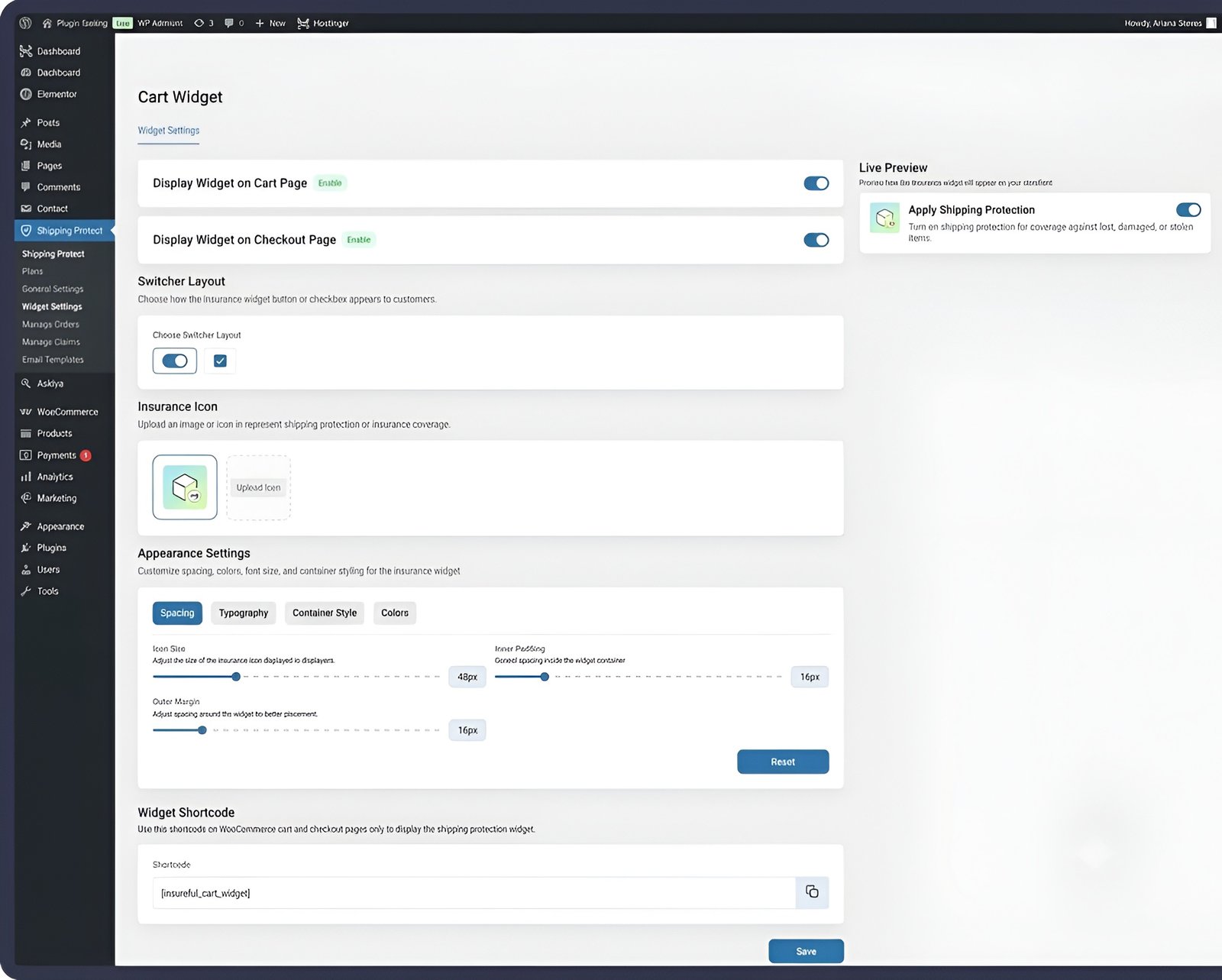Screen dimensions: 1222x980
Task: Open Manage Claims submenu item
Action: tap(51, 341)
